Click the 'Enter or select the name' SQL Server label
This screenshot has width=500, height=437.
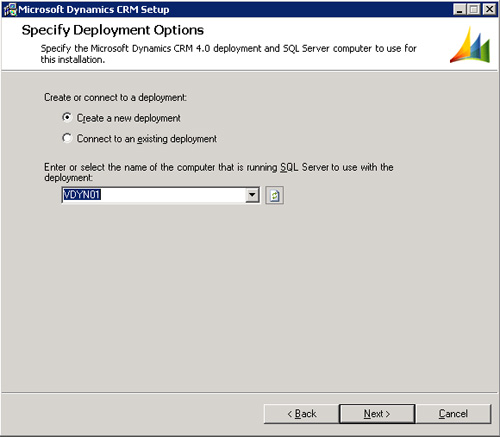pyautogui.click(x=219, y=172)
